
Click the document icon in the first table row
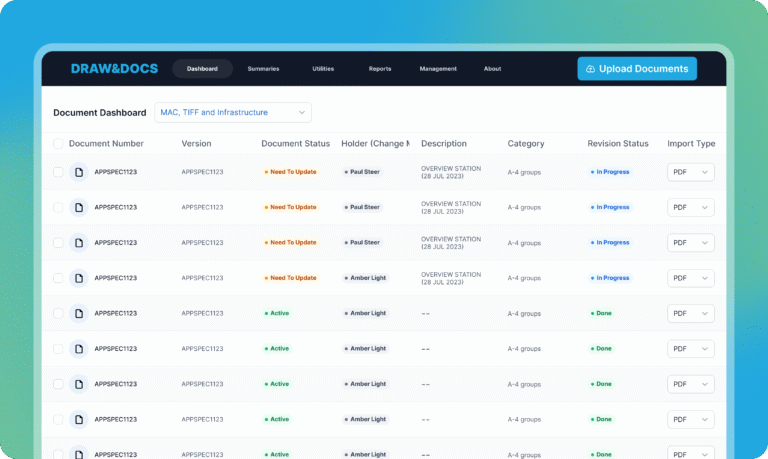pos(78,172)
